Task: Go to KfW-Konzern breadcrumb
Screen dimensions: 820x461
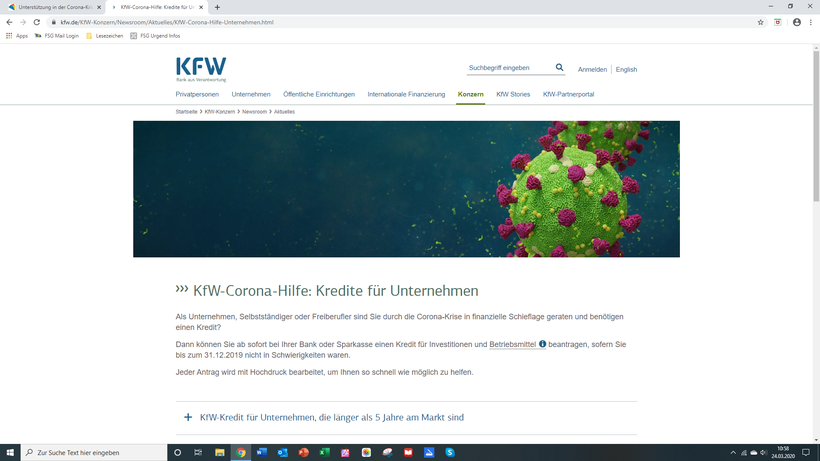Action: (x=220, y=112)
